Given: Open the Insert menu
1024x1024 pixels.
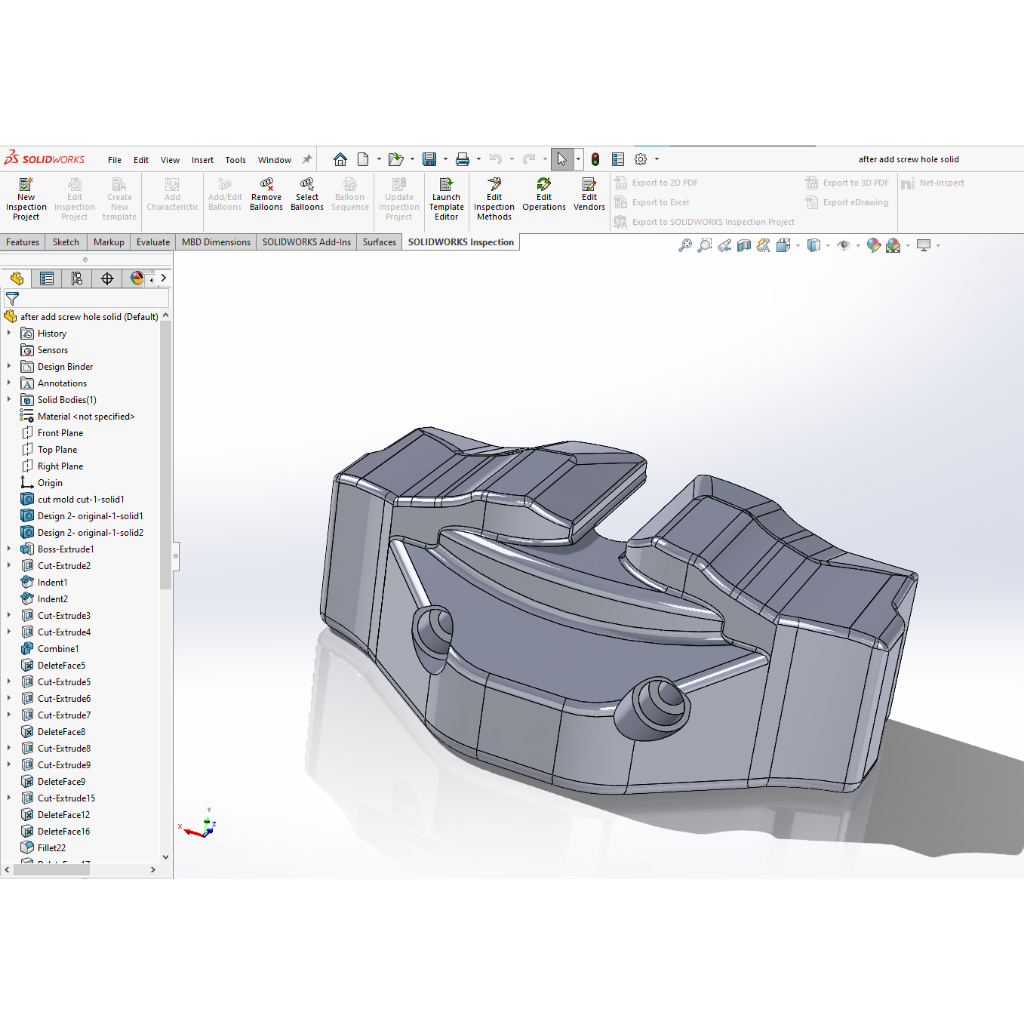Looking at the screenshot, I should tap(202, 160).
